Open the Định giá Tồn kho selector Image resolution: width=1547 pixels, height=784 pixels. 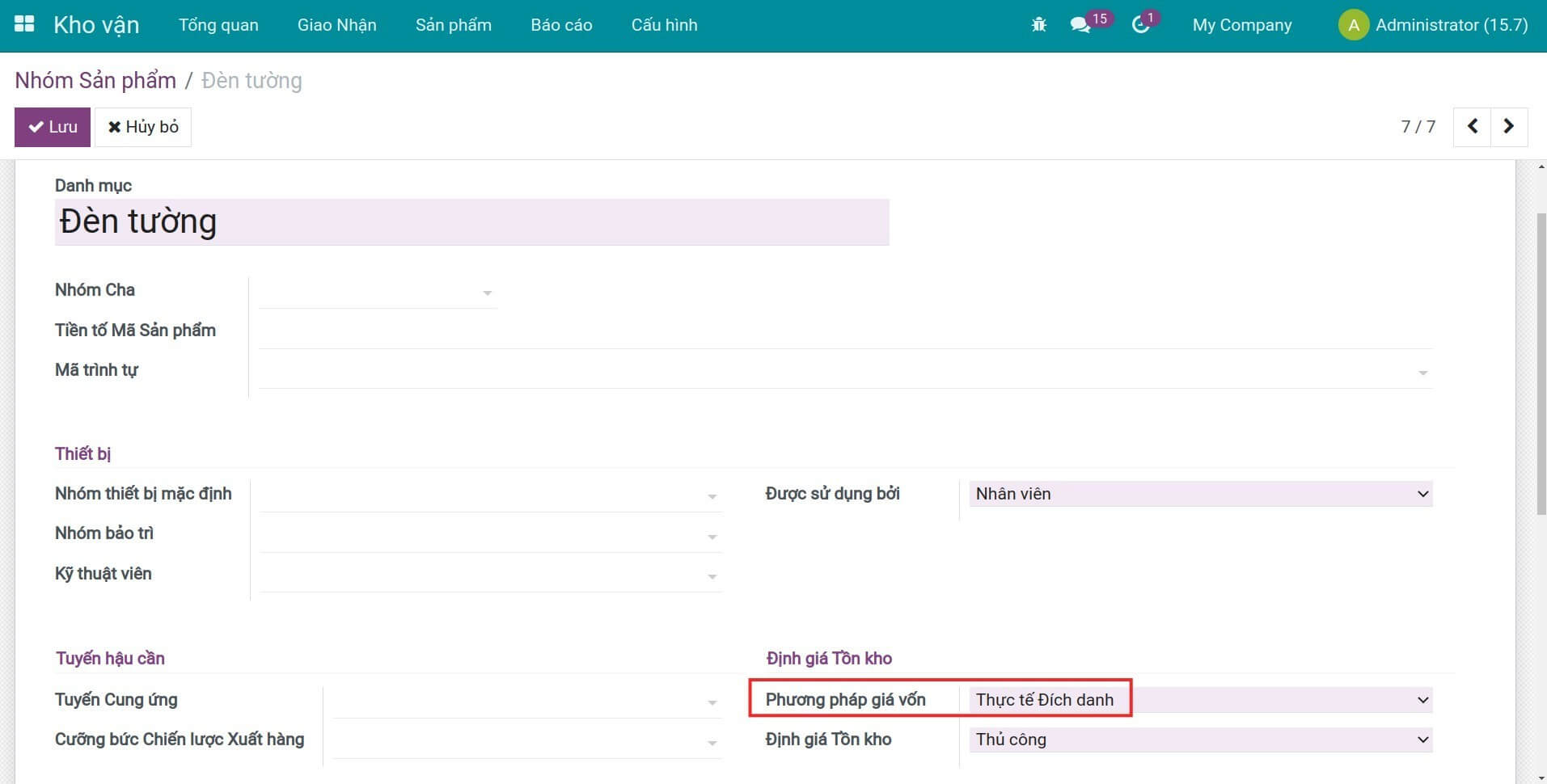click(1200, 740)
